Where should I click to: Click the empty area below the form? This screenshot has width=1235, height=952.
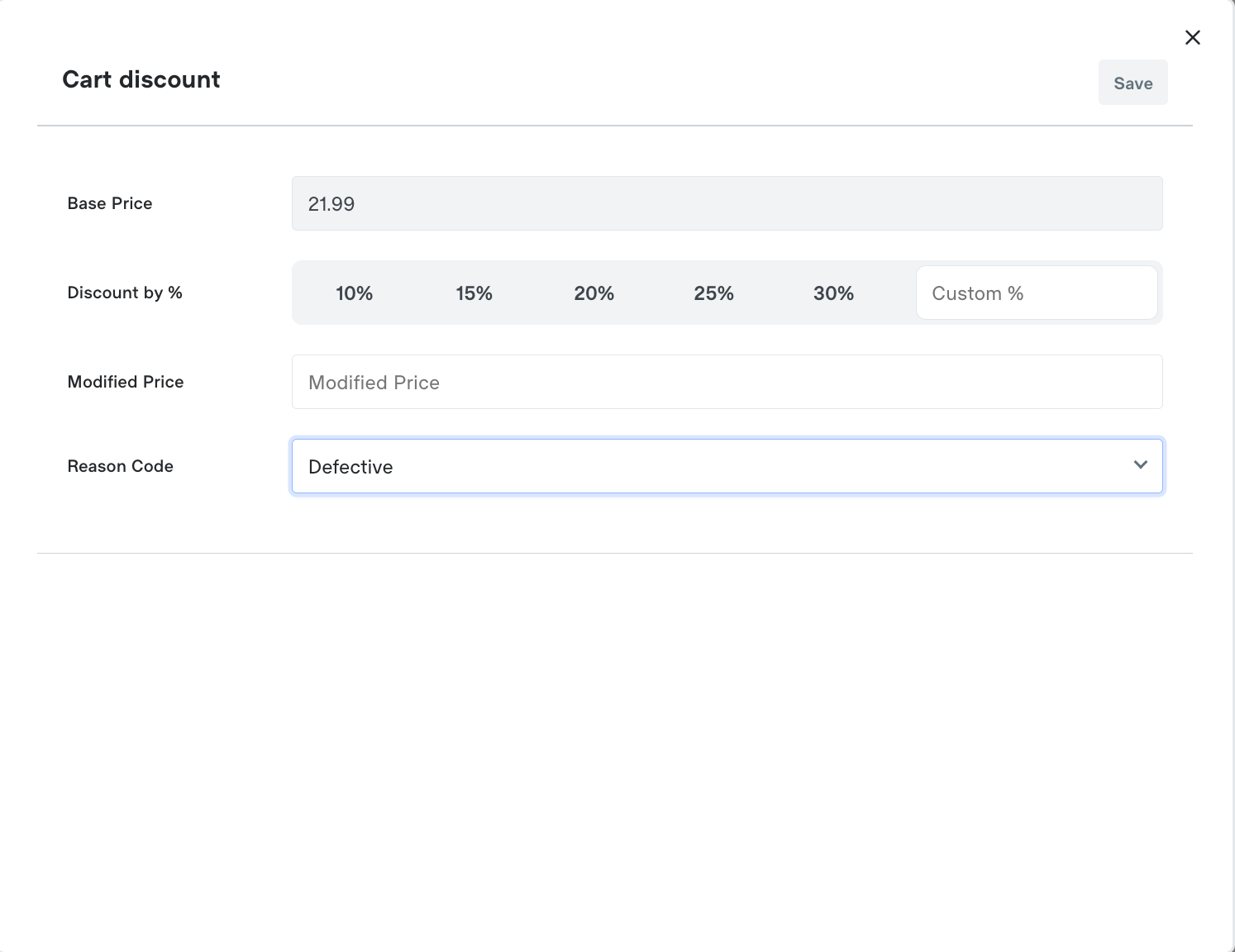click(614, 744)
